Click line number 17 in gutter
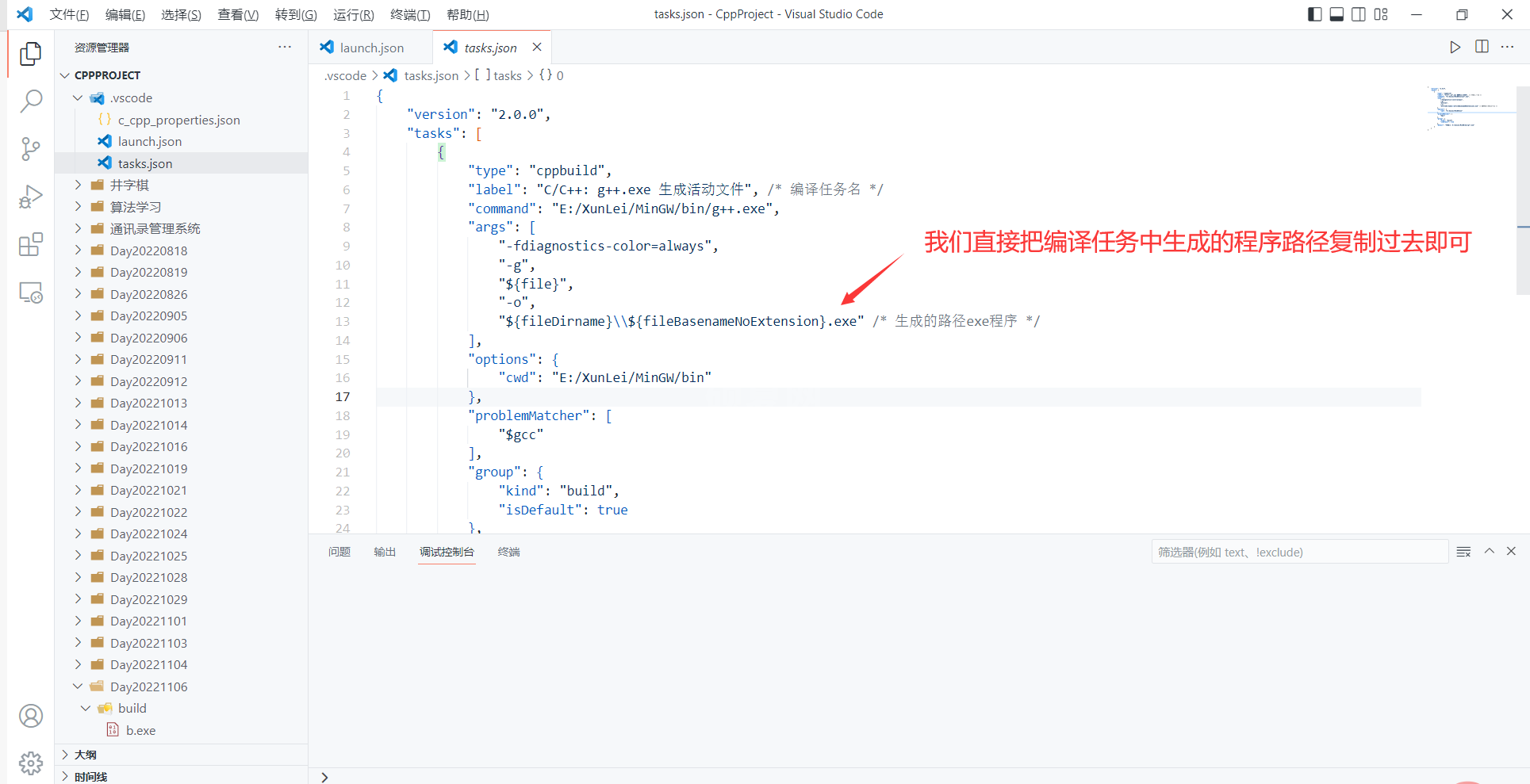The image size is (1530, 784). pyautogui.click(x=343, y=397)
